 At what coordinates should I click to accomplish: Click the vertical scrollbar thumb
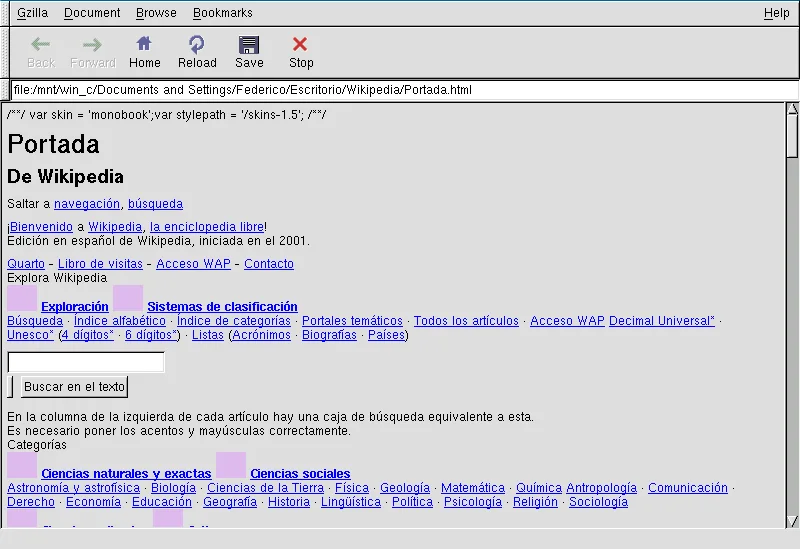[792, 136]
